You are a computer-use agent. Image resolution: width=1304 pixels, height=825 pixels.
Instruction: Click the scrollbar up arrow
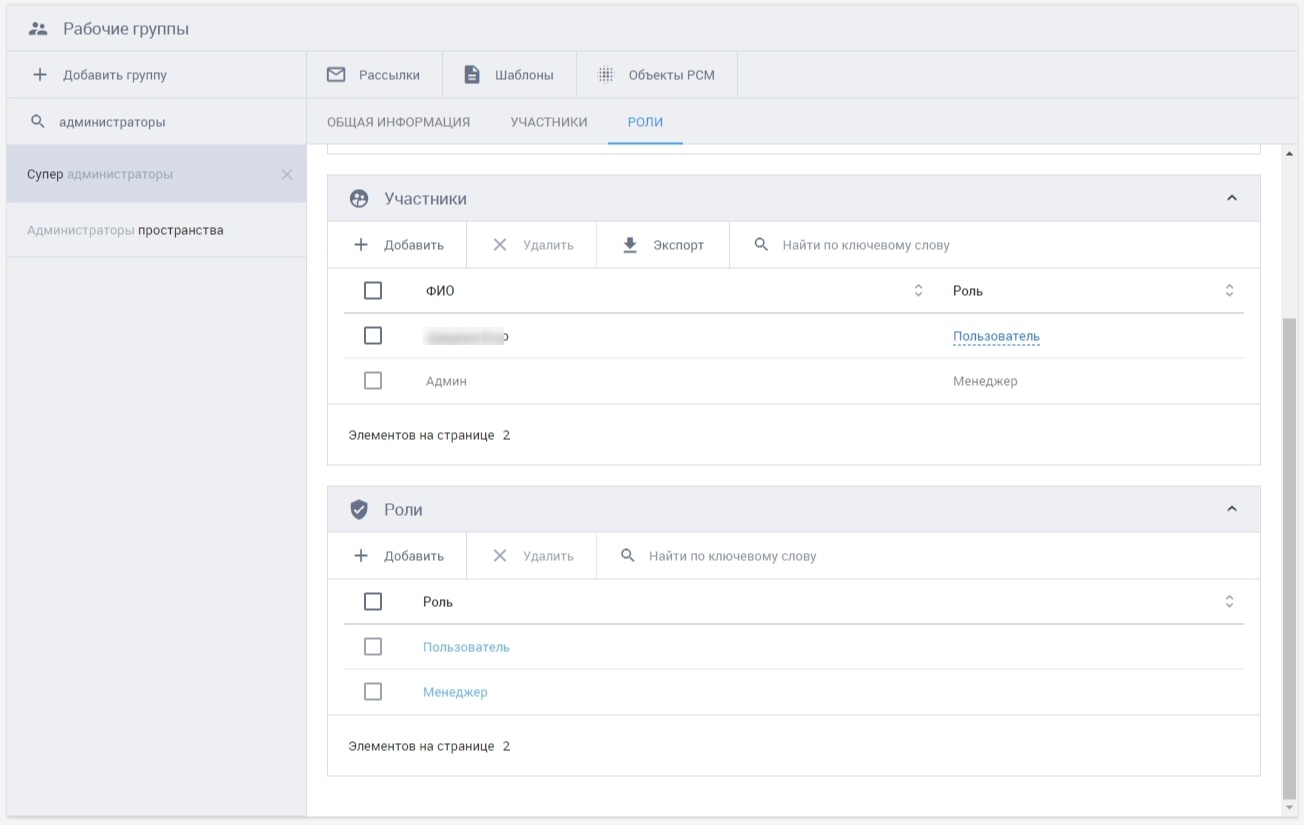(1288, 154)
